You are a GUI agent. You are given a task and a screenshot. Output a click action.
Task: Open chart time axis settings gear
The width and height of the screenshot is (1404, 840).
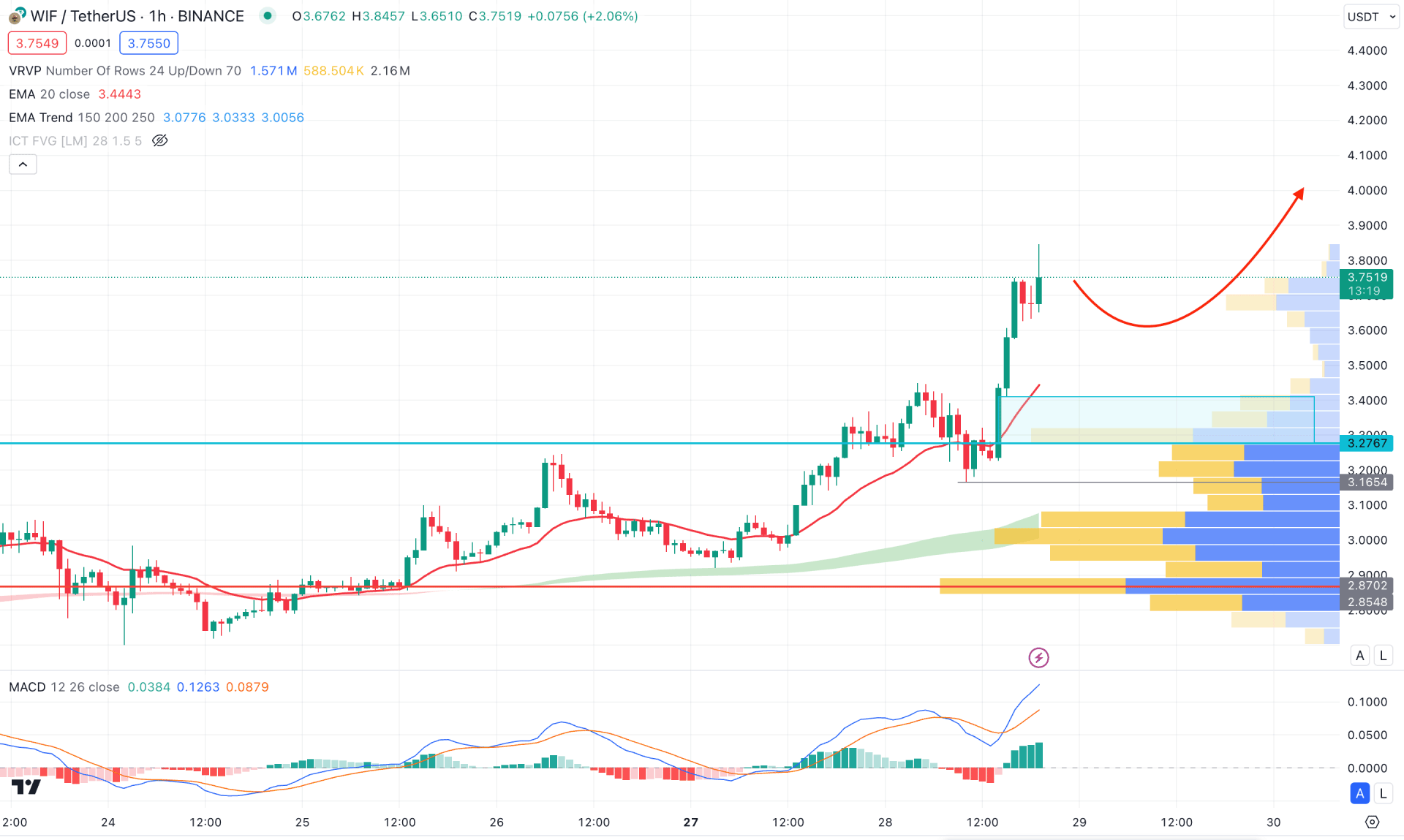pyautogui.click(x=1372, y=822)
